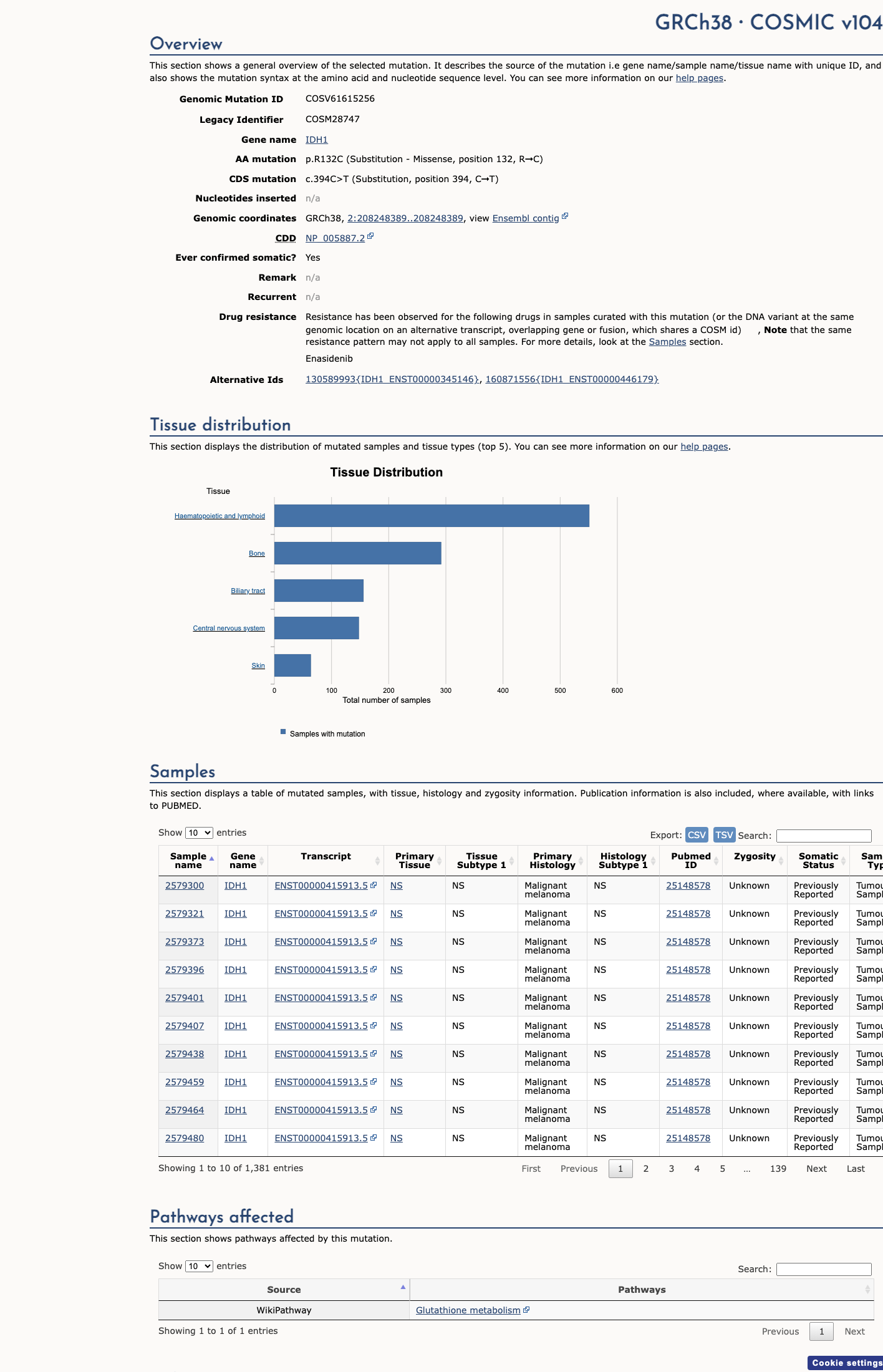Follow the Samples link in drug resistance text
The height and width of the screenshot is (1372, 883).
[x=667, y=342]
